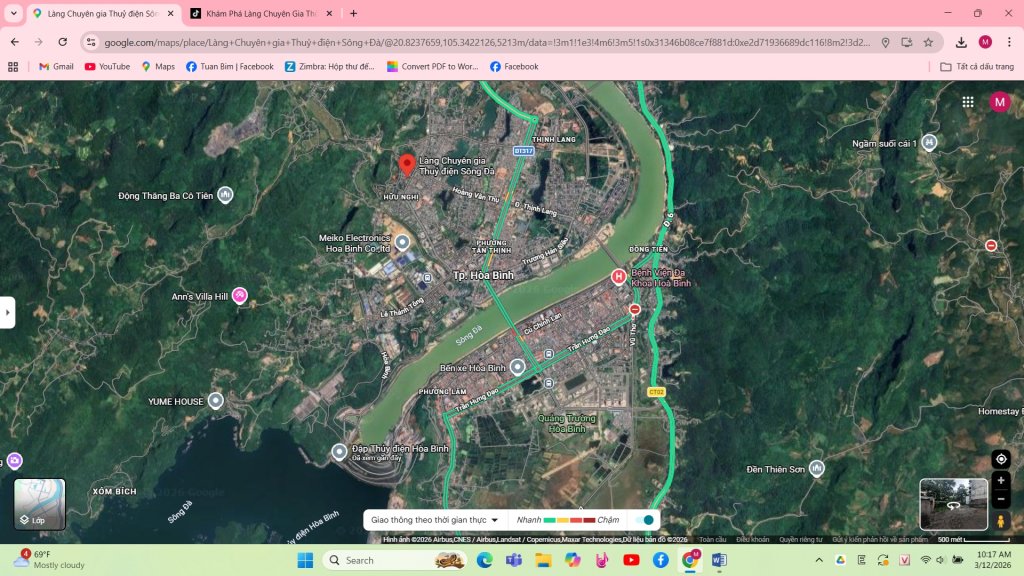Viewport: 1024px width, 576px height.
Task: Zoom in with the plus button
Action: [1000, 481]
